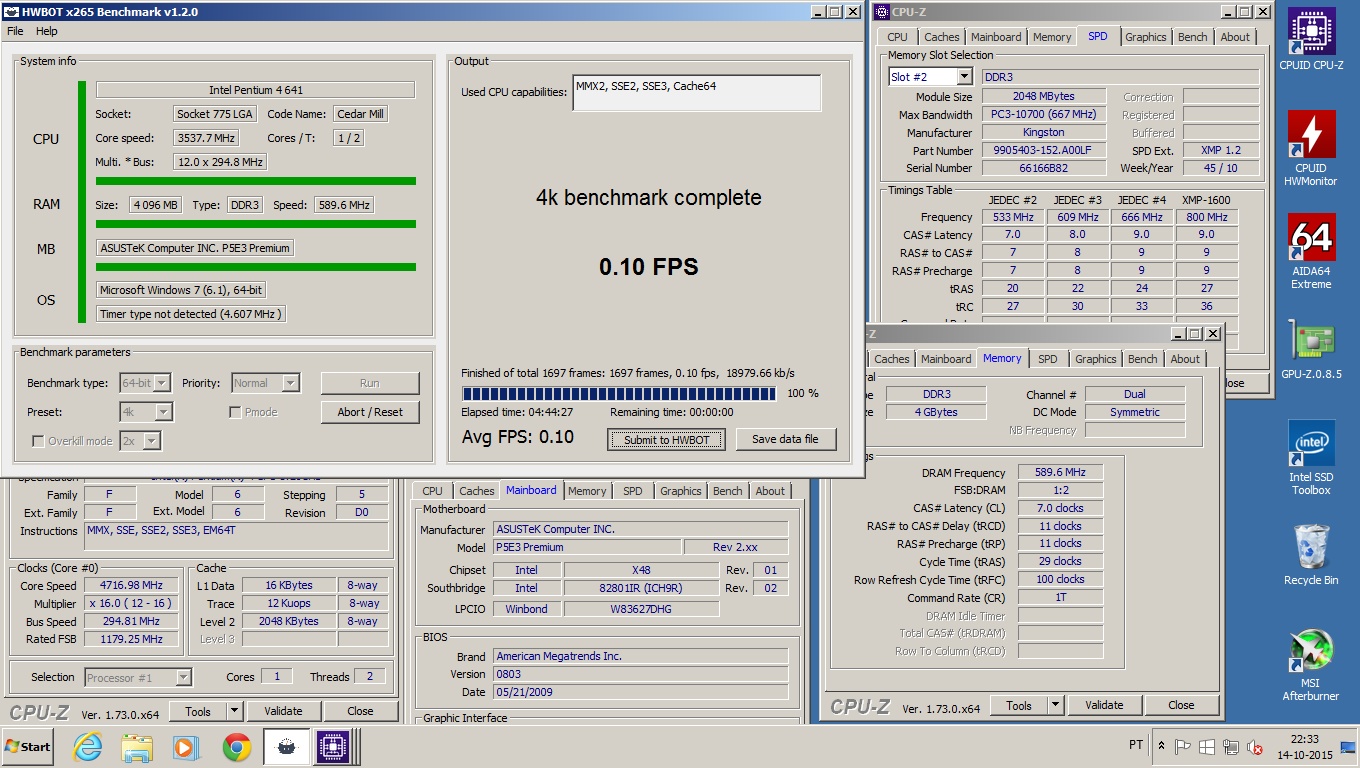Viewport: 1360px width, 768px height.
Task: Open the File menu in HWBOT x265
Action: coord(15,31)
